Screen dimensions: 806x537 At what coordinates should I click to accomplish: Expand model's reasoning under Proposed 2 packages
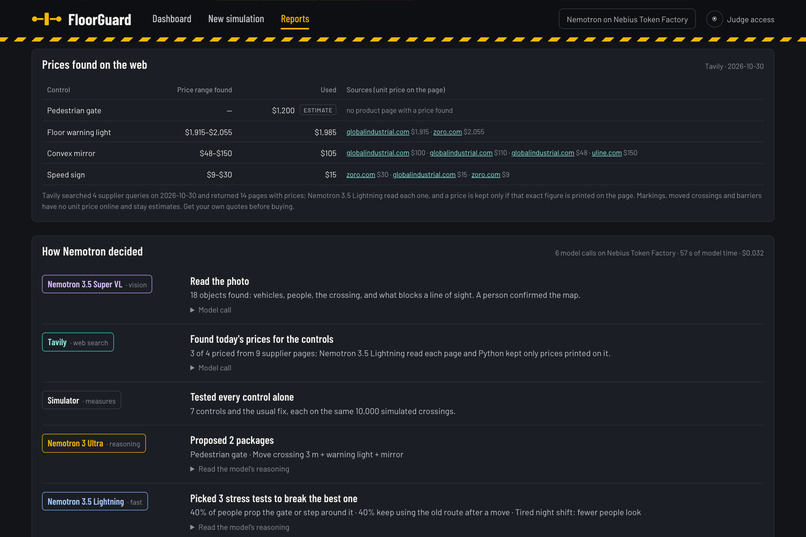coord(240,469)
